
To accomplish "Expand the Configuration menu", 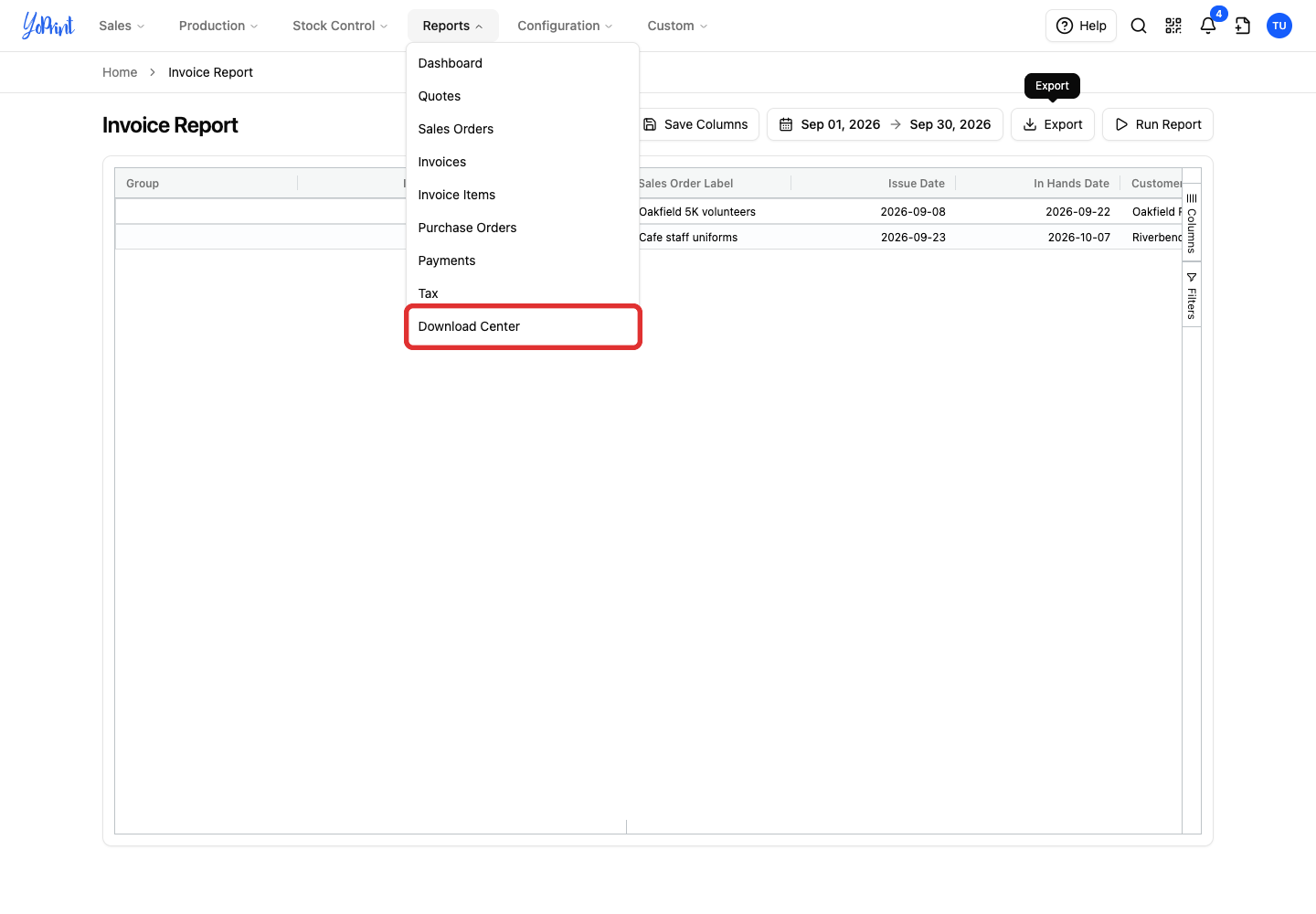I will click(565, 26).
